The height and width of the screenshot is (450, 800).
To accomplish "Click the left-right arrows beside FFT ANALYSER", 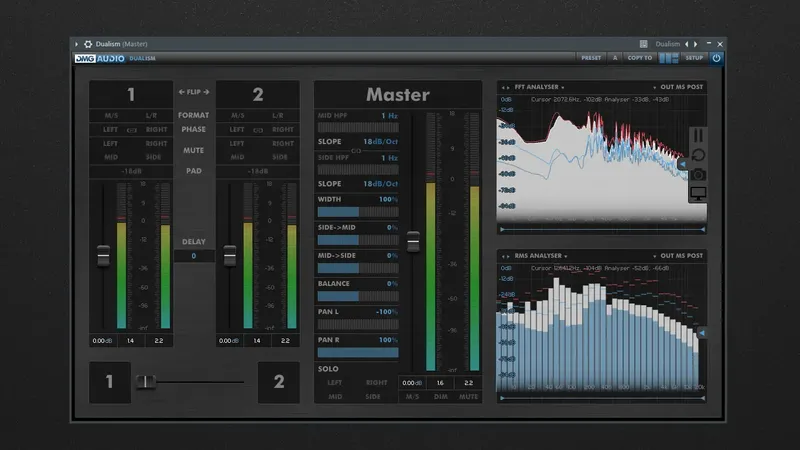I will [505, 88].
